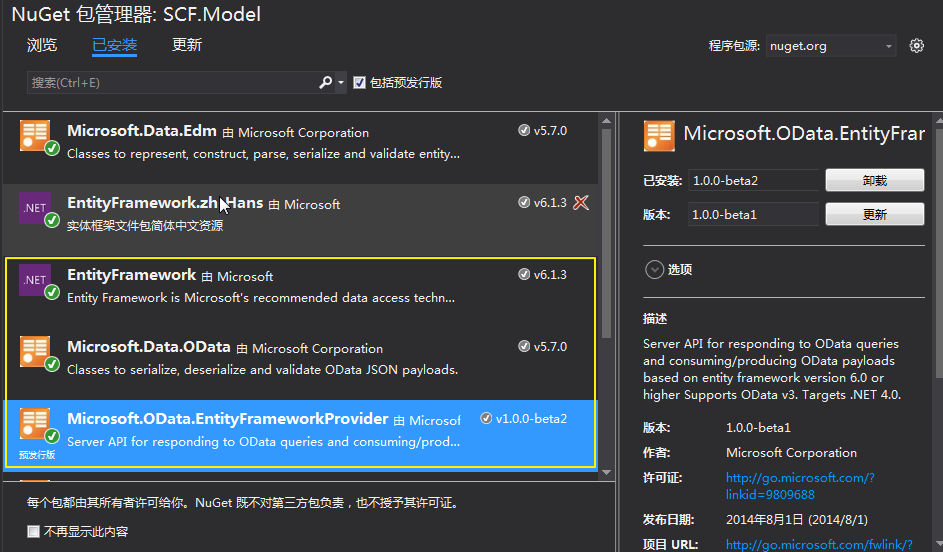The width and height of the screenshot is (943, 552).
Task: Expand the 选项 section
Action: pyautogui.click(x=655, y=269)
